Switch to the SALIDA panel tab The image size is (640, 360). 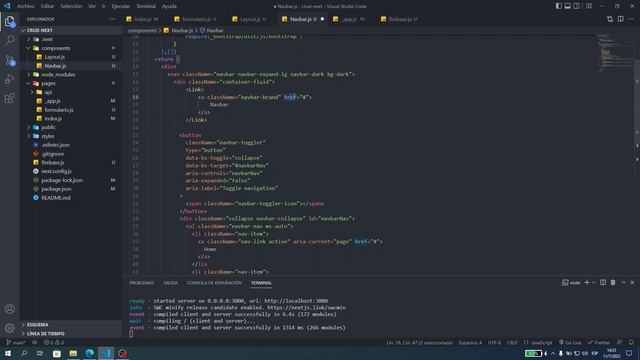coord(171,283)
